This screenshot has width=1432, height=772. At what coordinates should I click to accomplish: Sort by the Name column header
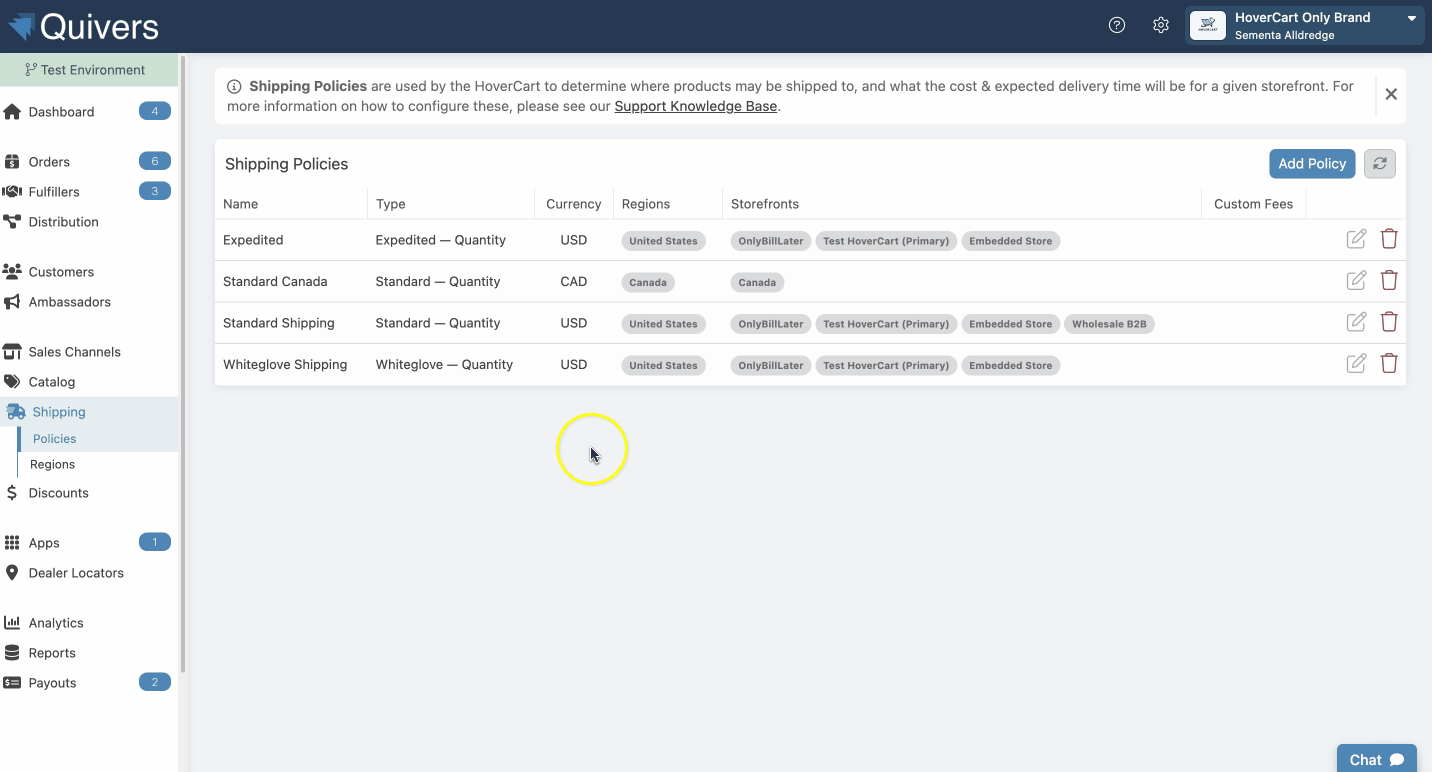pos(240,204)
